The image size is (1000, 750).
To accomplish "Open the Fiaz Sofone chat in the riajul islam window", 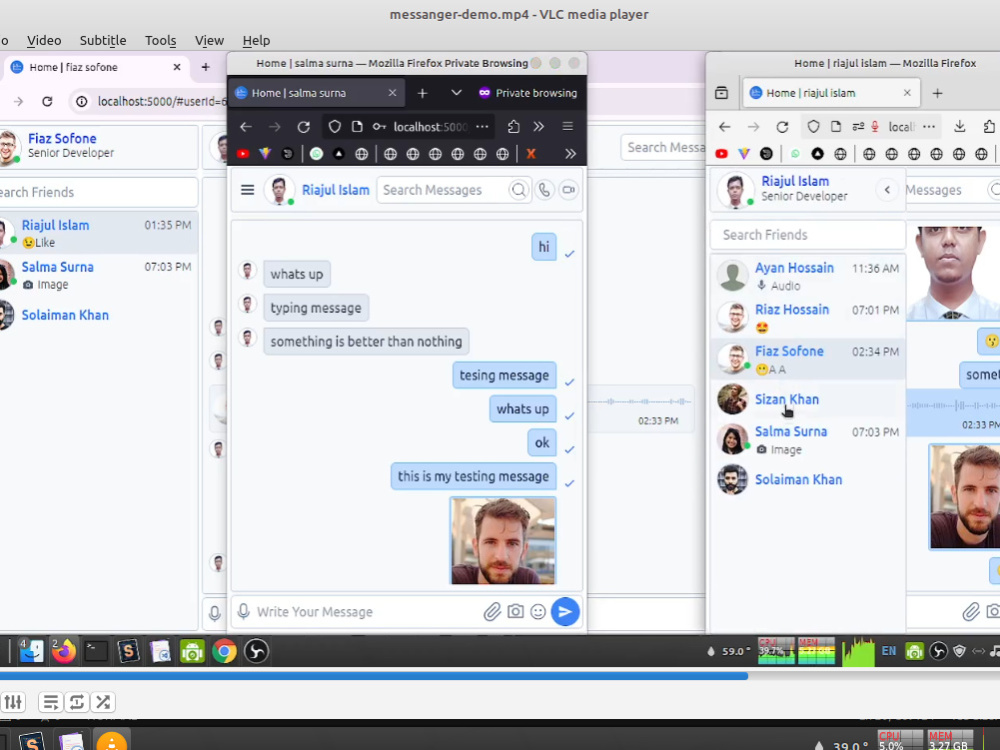I will click(x=807, y=359).
